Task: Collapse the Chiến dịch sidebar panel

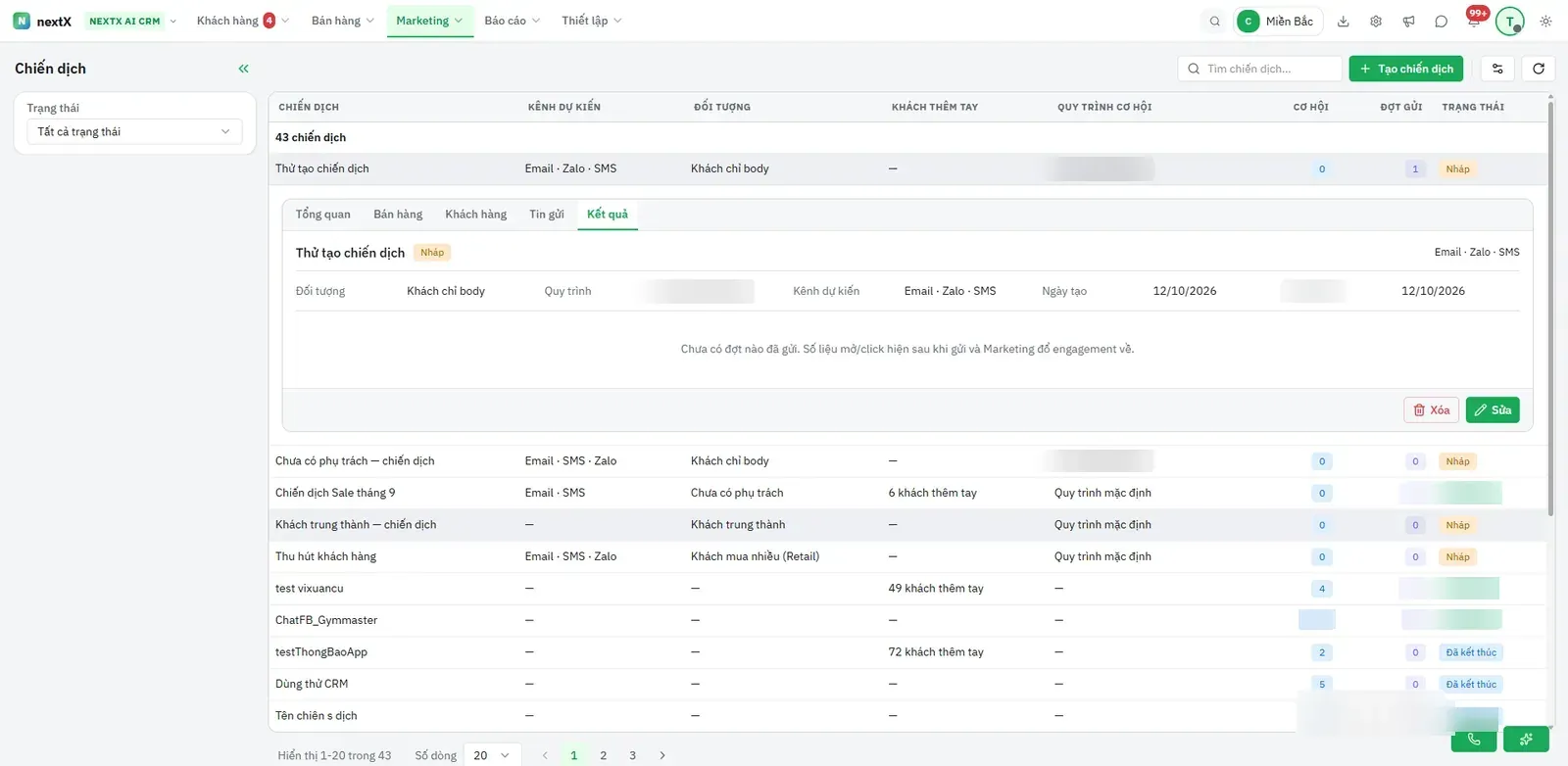Action: pos(243,69)
